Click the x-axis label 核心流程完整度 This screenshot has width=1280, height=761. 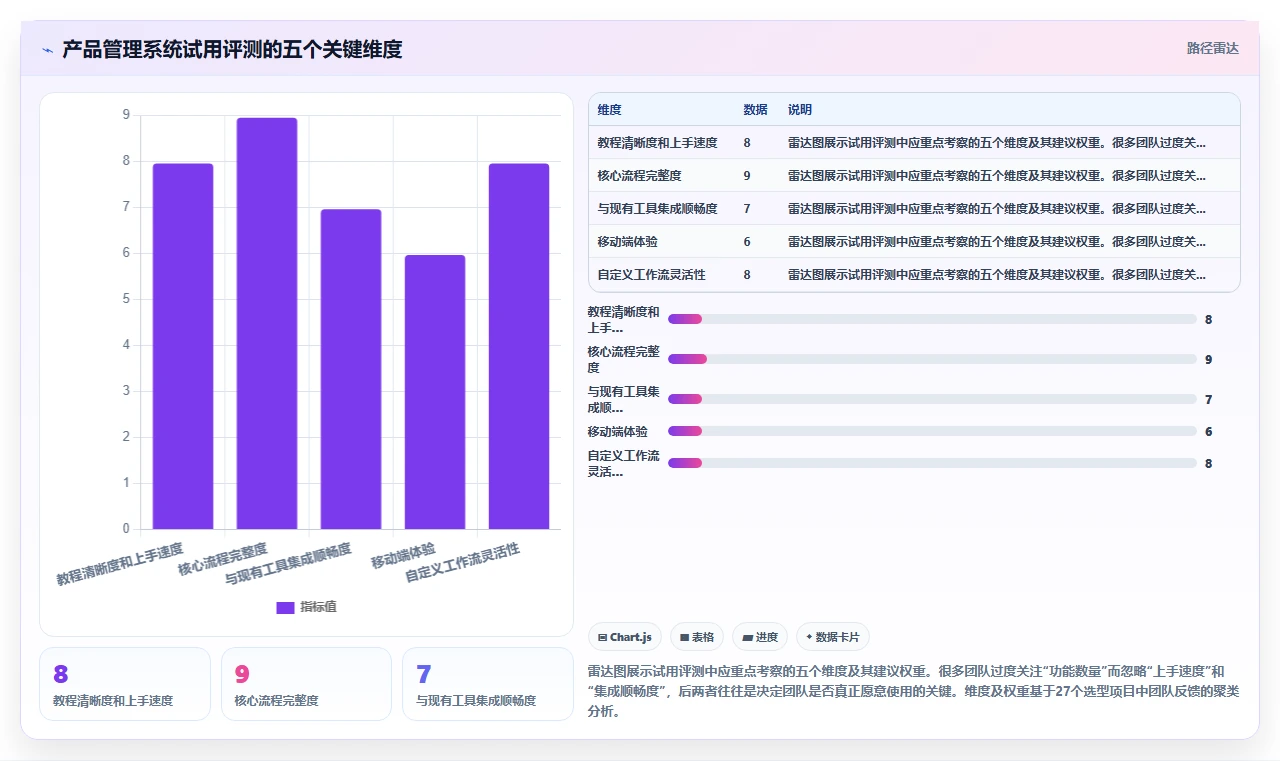coord(223,560)
